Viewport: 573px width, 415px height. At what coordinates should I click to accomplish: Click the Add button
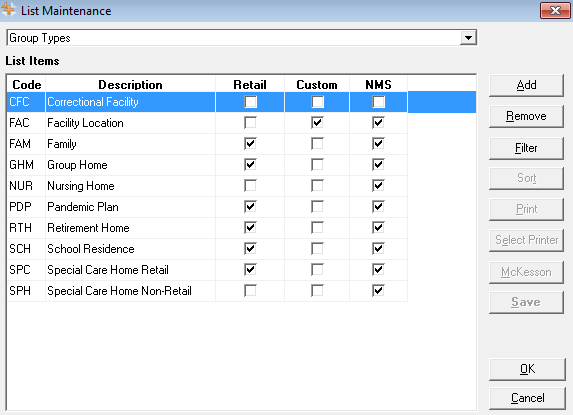point(526,85)
